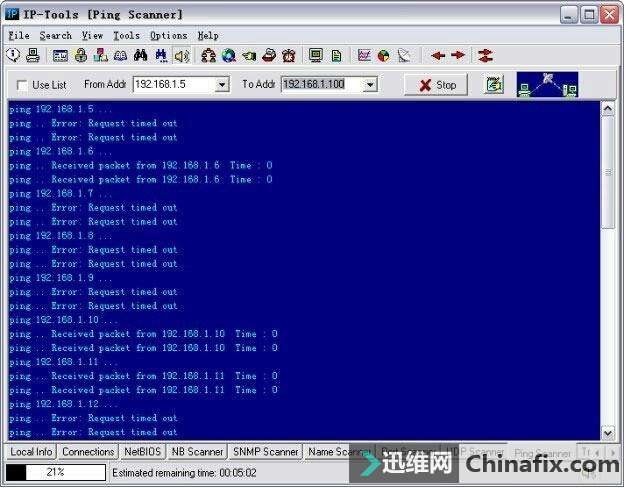Open the Tools menu
Viewport: 626px width, 488px height.
pyautogui.click(x=126, y=35)
